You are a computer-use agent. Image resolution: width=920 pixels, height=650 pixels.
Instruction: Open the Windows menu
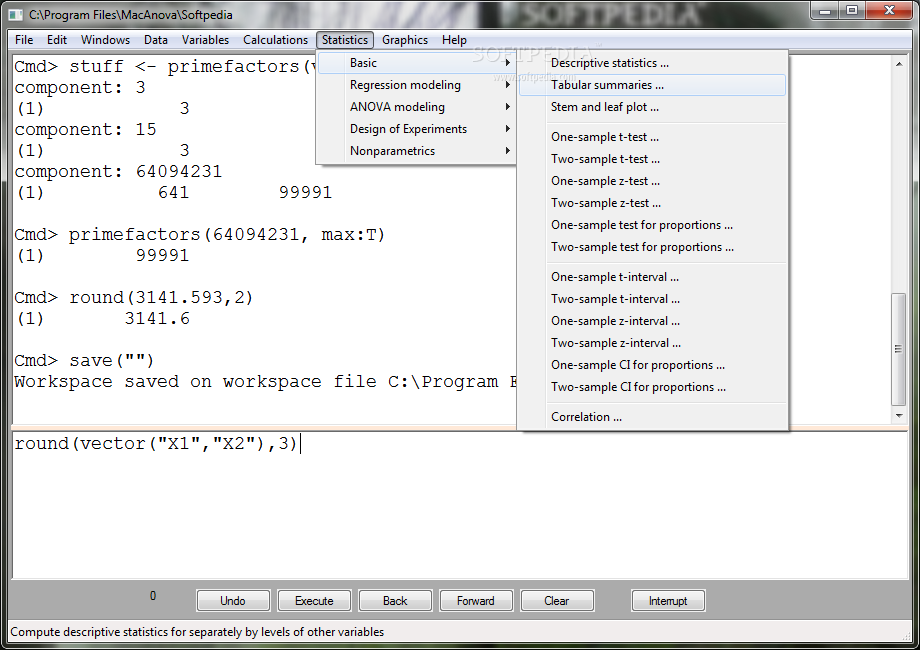tap(105, 40)
